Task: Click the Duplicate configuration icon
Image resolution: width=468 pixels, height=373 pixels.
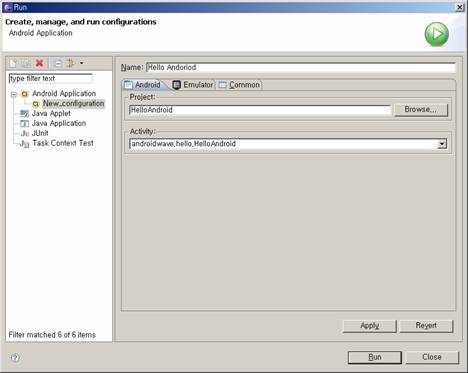Action: [26, 63]
